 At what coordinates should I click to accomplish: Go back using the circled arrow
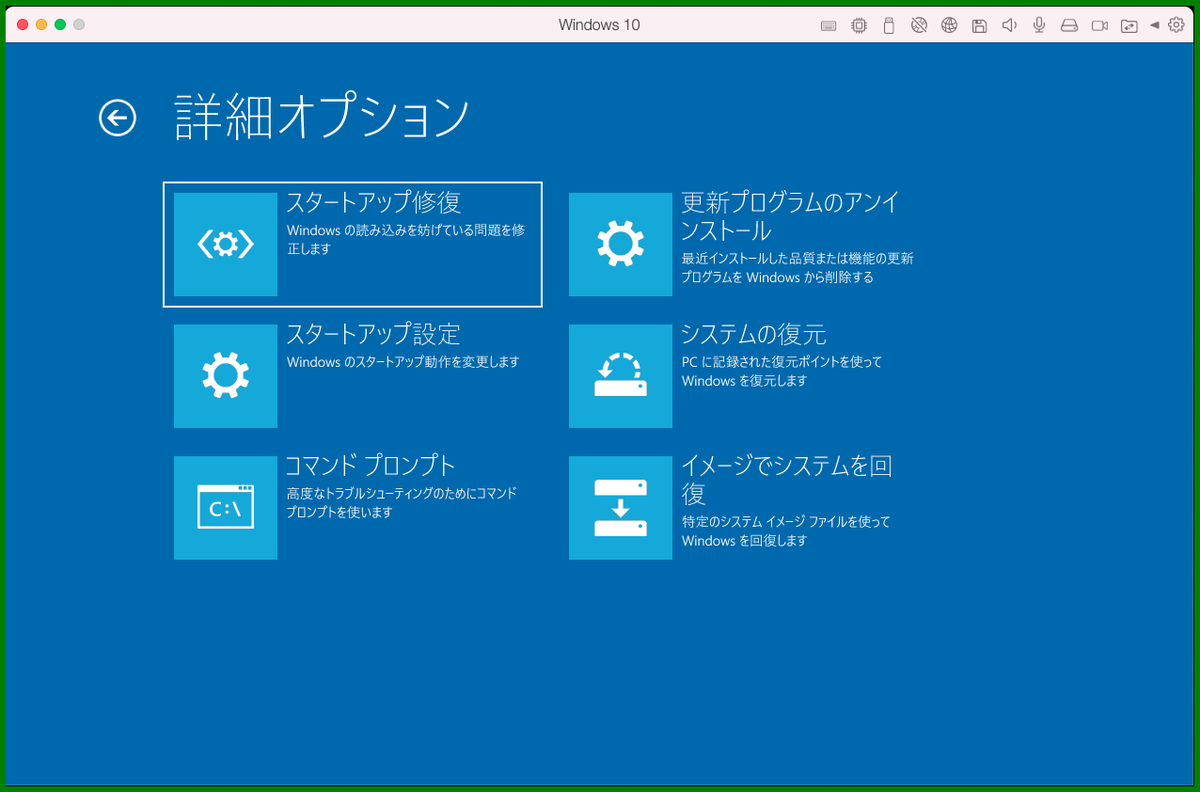pyautogui.click(x=117, y=118)
